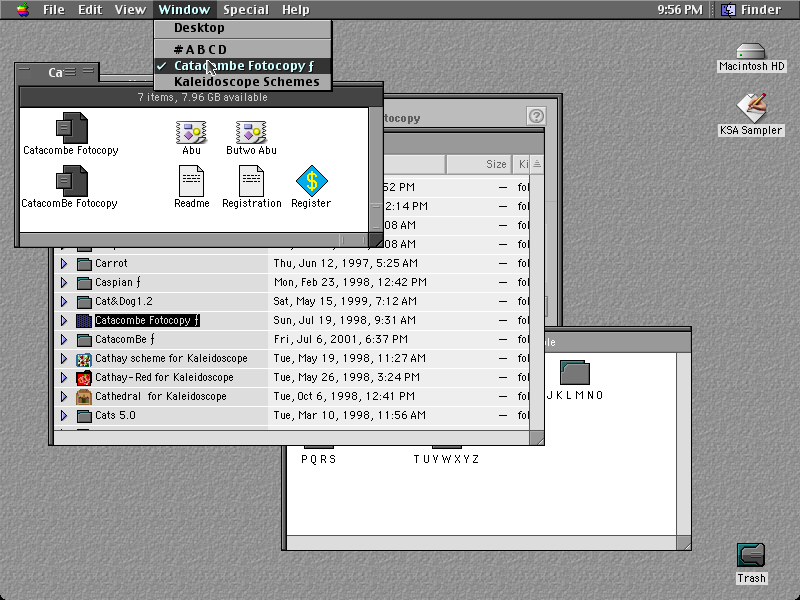Click the Carrot folder icon in the list
800x600 pixels.
[84, 264]
